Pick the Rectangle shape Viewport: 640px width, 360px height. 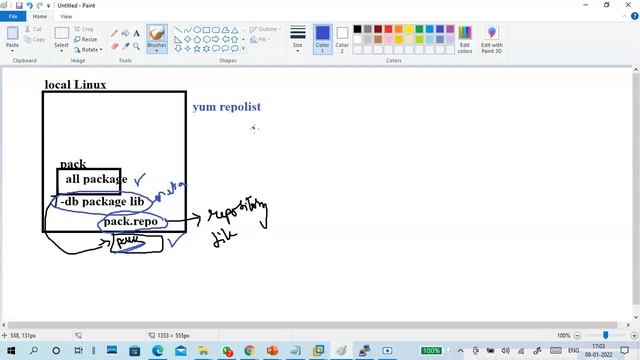pos(207,30)
